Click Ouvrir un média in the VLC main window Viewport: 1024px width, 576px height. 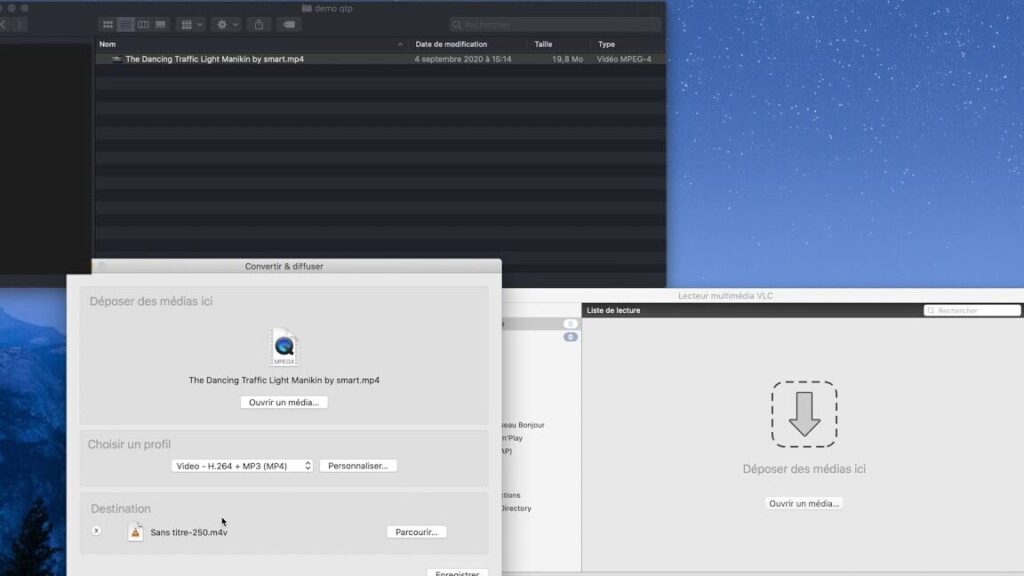(804, 504)
